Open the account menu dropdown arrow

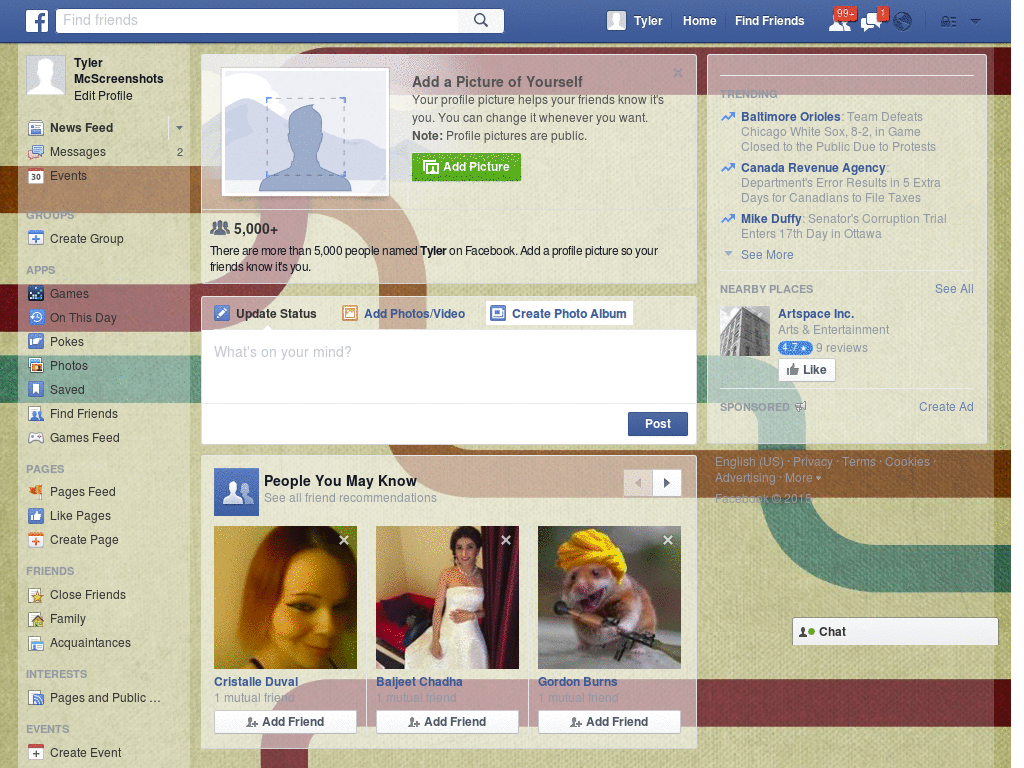975,22
